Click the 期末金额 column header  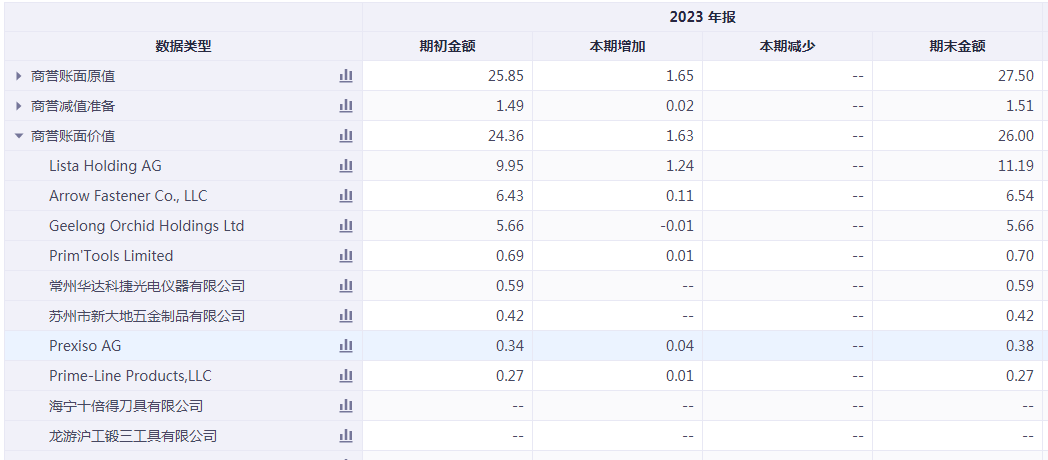(x=957, y=46)
